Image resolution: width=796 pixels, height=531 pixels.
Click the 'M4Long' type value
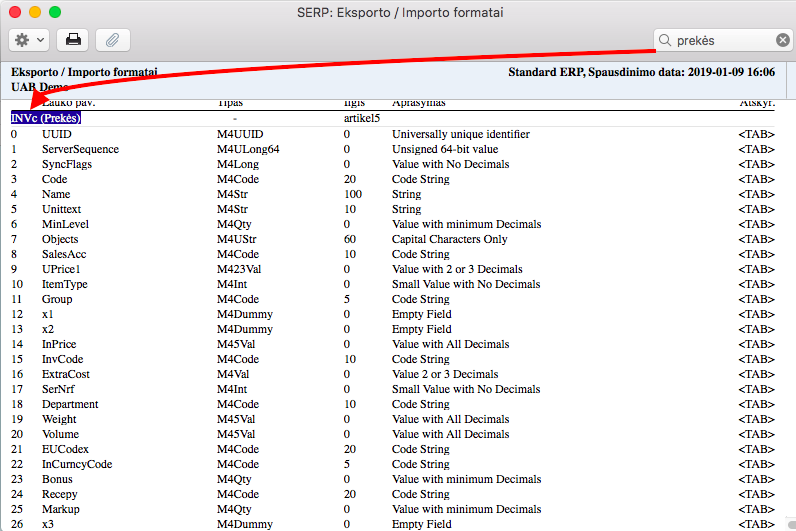238,164
